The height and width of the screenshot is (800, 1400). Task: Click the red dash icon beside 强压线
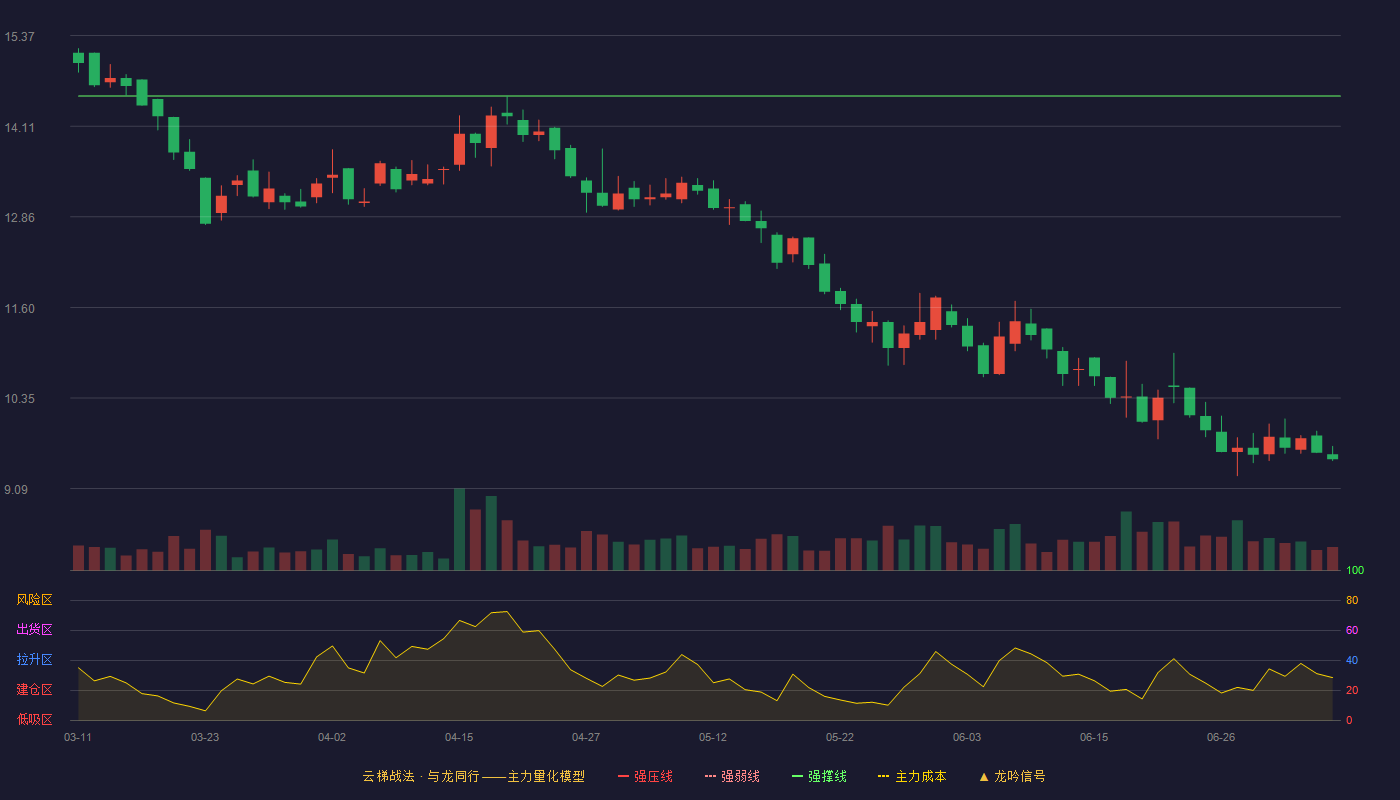click(623, 776)
